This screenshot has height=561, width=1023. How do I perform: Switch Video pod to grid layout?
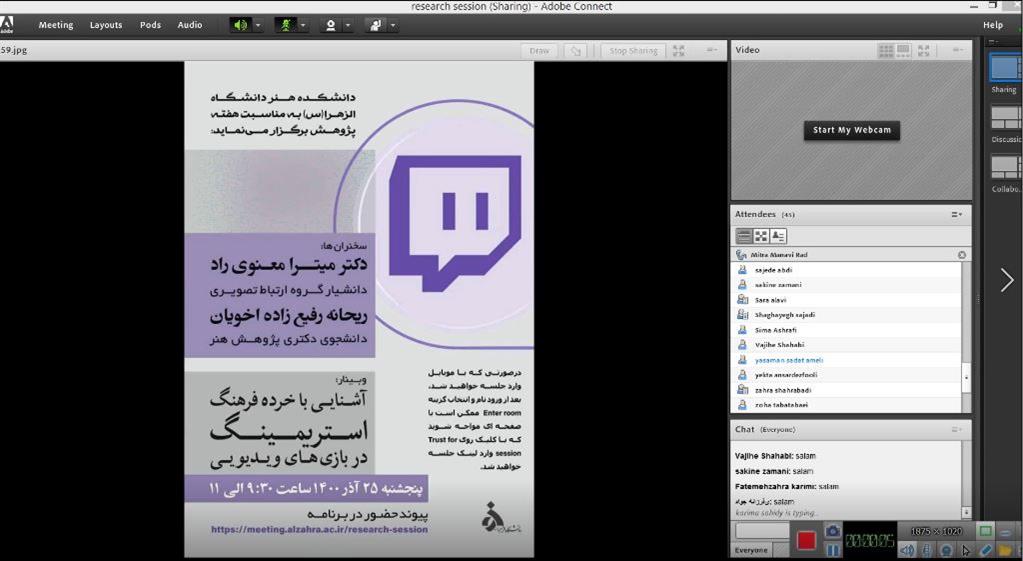point(886,50)
